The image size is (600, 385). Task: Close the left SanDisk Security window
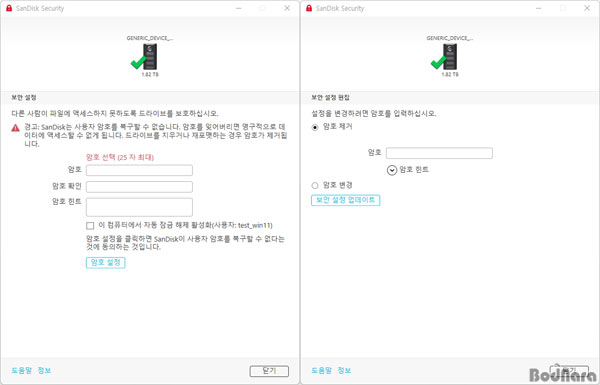pyautogui.click(x=287, y=8)
